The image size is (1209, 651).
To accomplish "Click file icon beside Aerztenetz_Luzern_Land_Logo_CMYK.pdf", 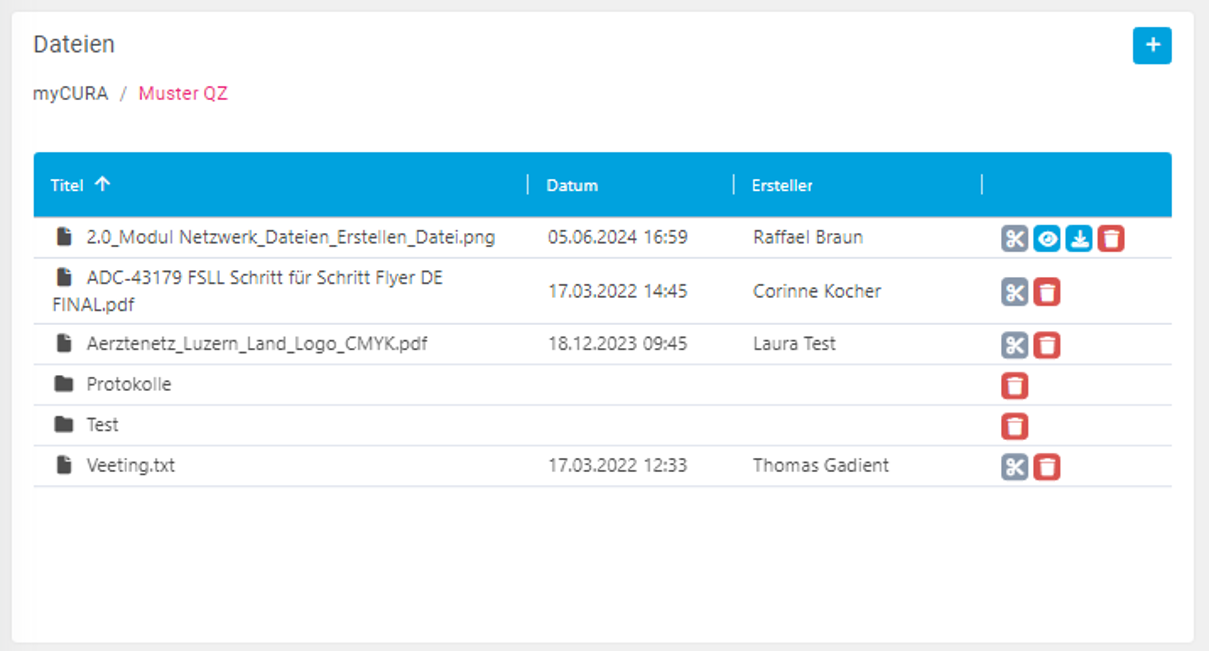I will click(64, 343).
